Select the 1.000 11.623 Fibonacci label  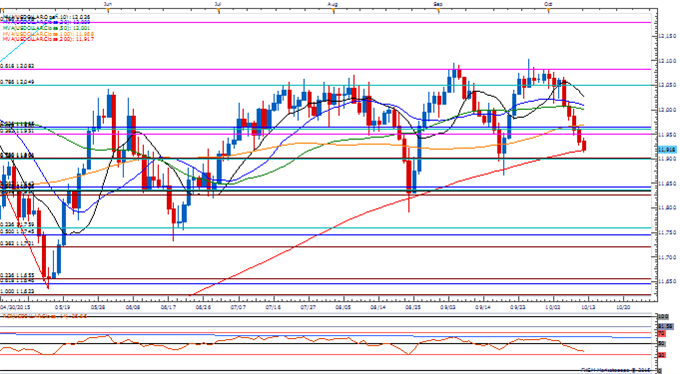(x=17, y=292)
